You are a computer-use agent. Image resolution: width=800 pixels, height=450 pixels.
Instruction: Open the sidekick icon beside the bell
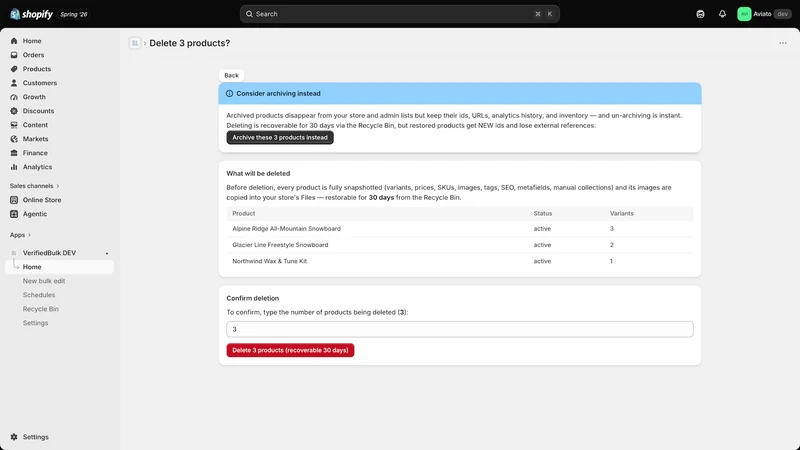[700, 14]
